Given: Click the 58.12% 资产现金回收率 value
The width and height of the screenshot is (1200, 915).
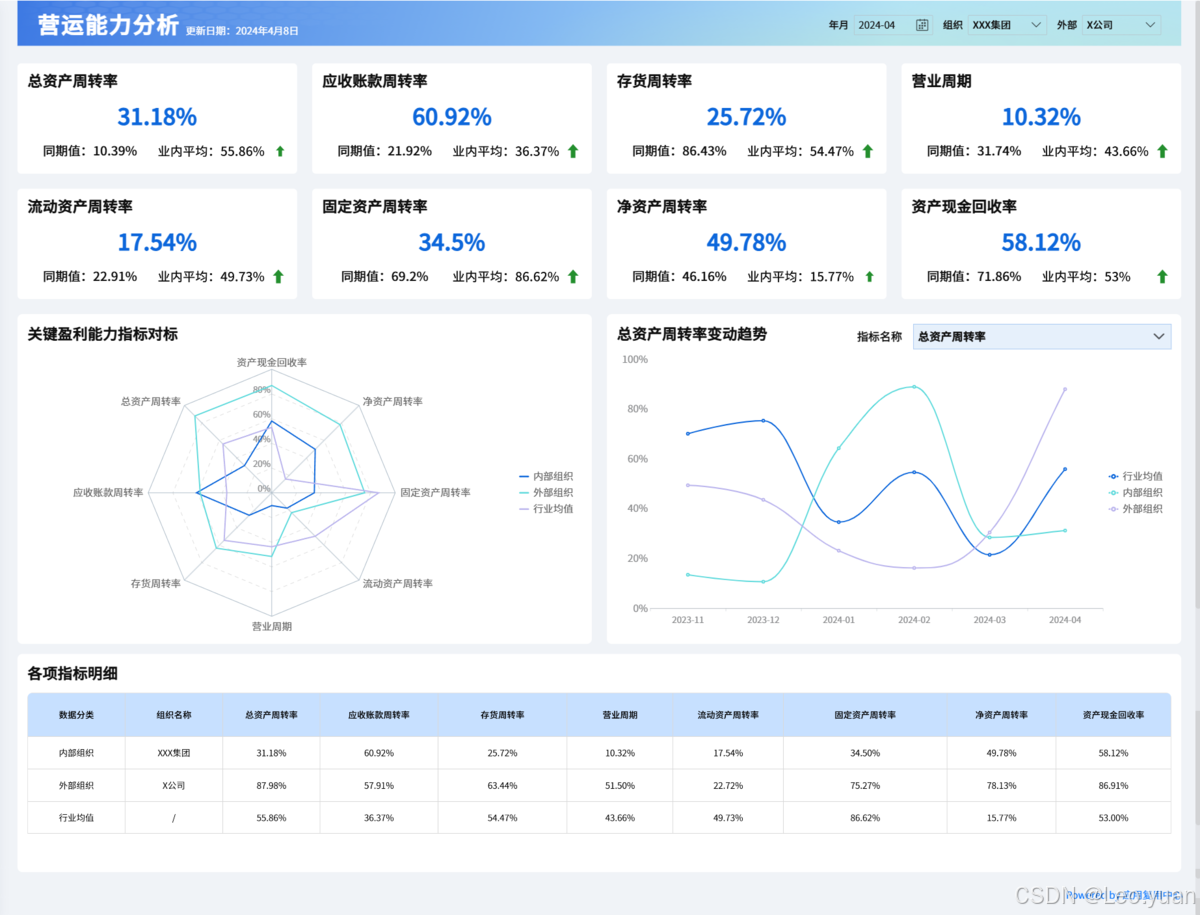Looking at the screenshot, I should coord(1041,242).
